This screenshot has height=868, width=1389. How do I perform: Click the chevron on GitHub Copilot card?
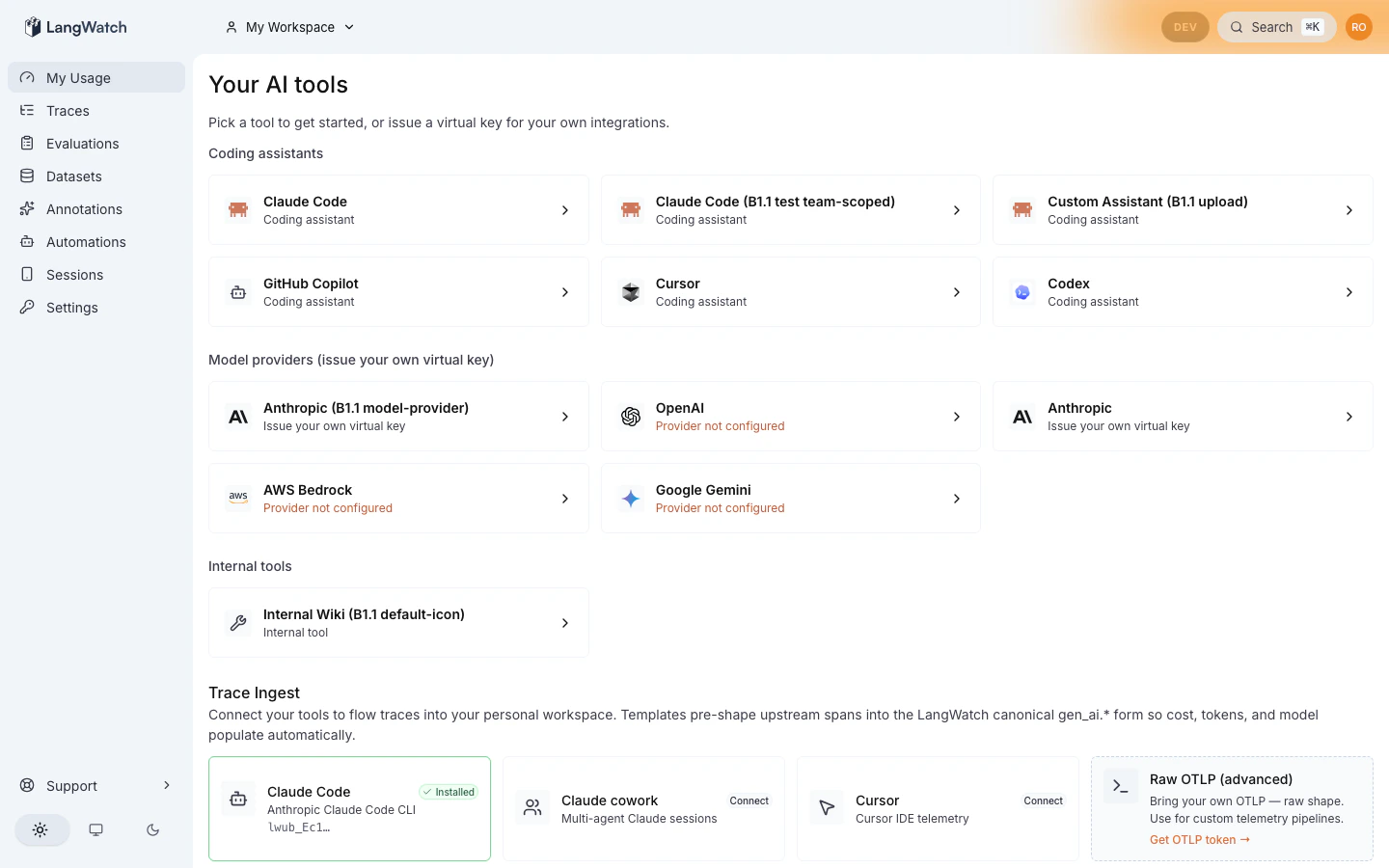pos(565,292)
